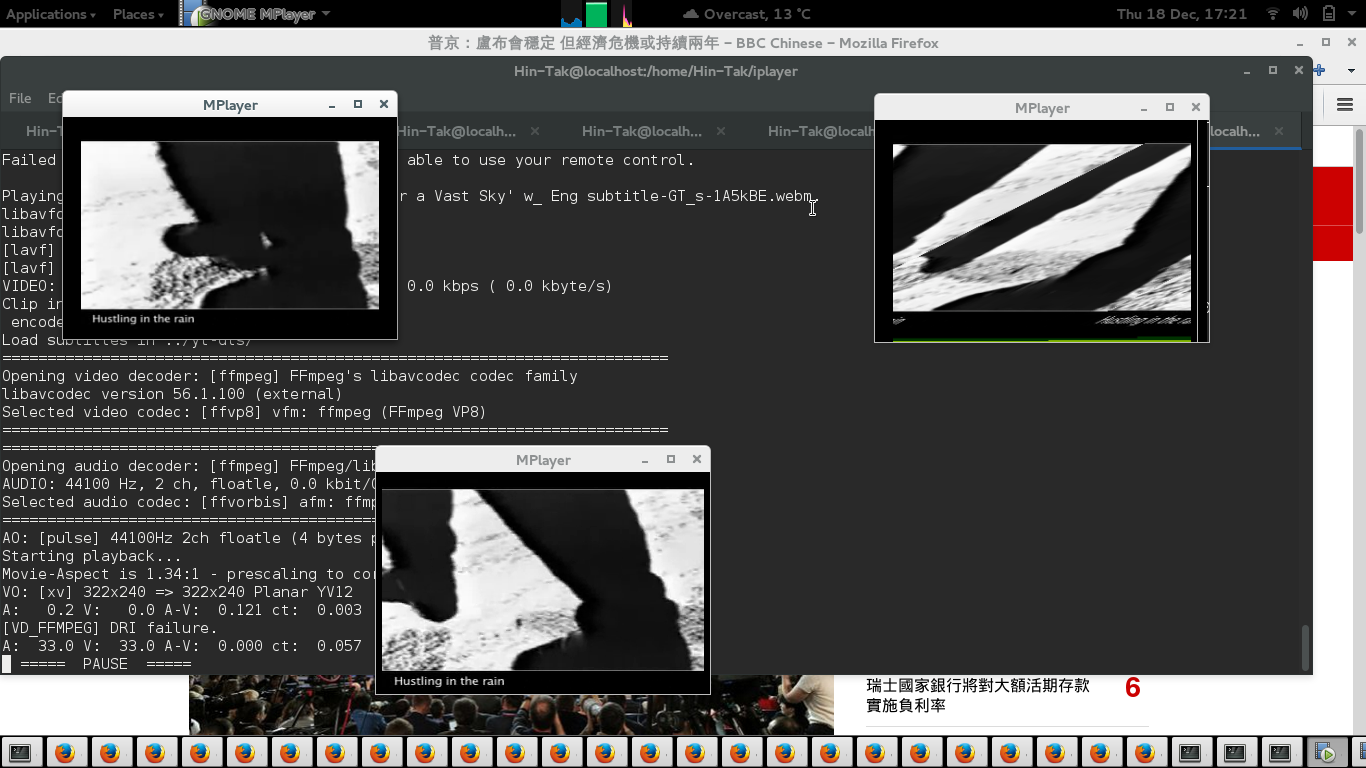The height and width of the screenshot is (768, 1366).
Task: Open the terminal File menu
Action: tap(20, 98)
